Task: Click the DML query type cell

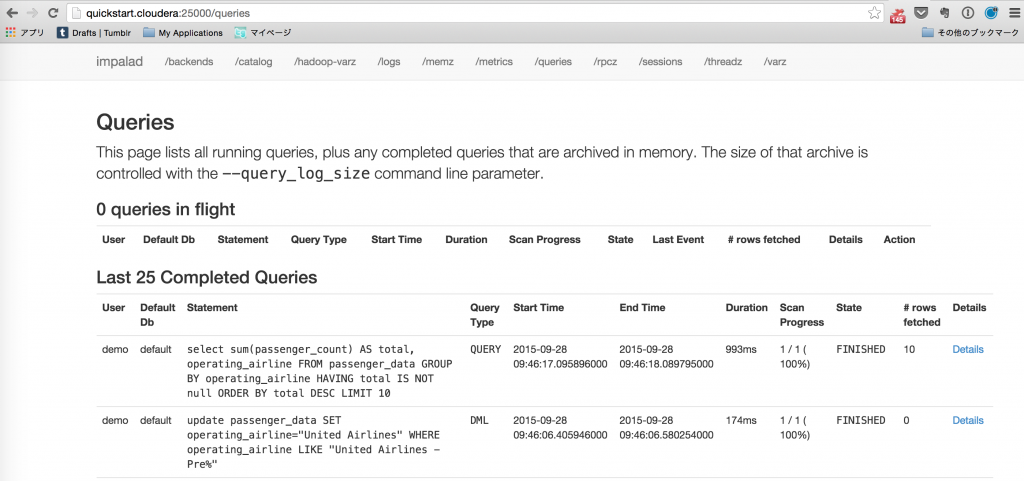Action: 479,420
